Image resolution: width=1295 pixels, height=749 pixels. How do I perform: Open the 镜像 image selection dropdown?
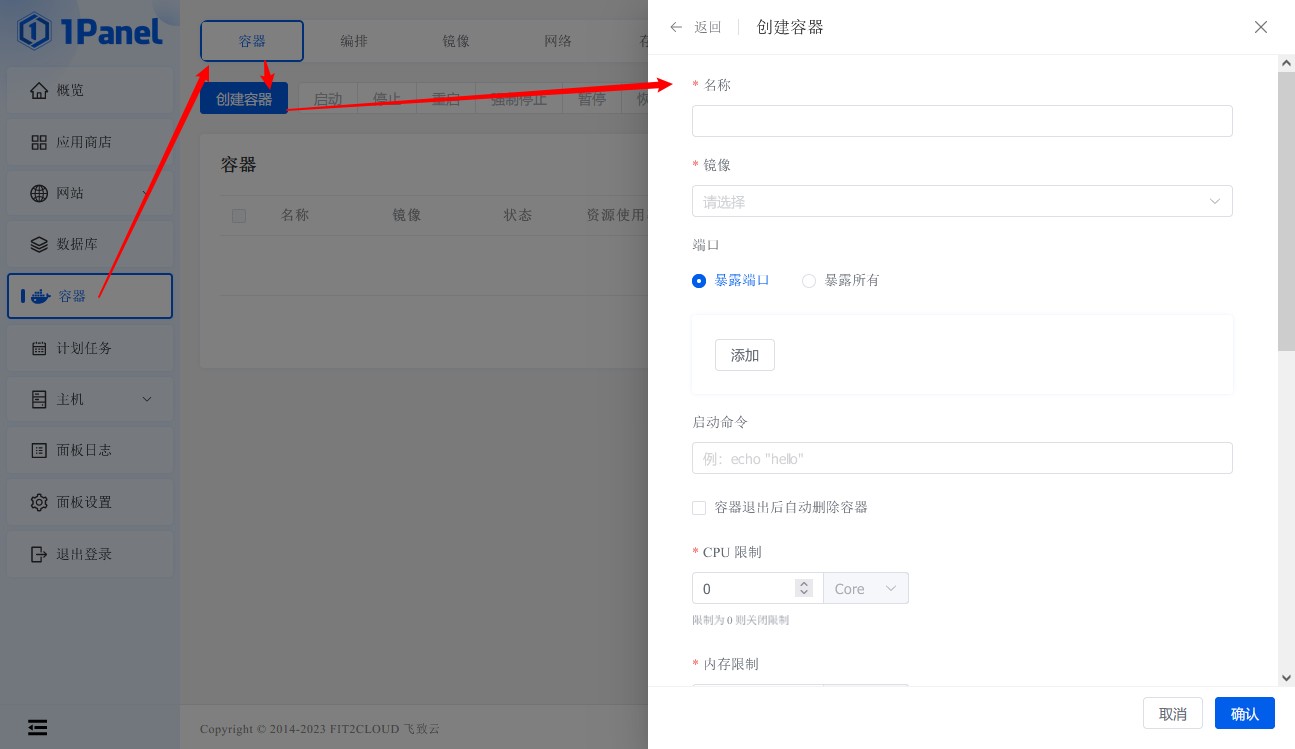click(961, 201)
